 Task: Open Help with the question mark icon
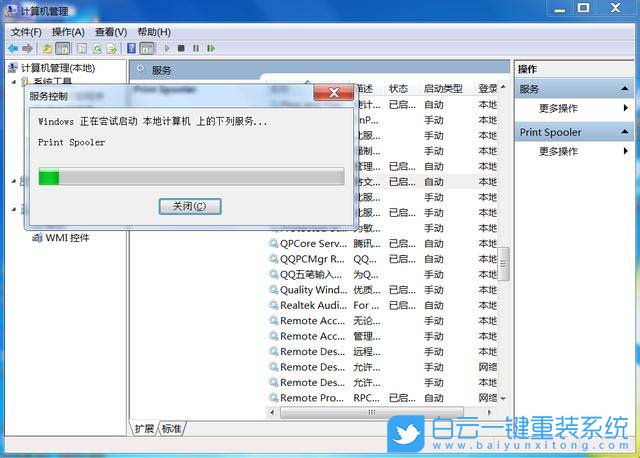click(x=131, y=49)
